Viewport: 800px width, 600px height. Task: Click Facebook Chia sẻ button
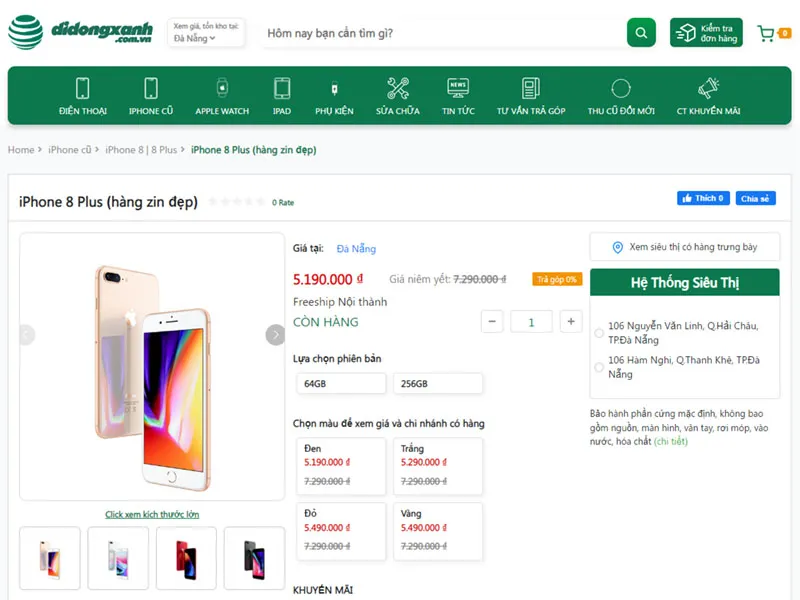click(755, 198)
